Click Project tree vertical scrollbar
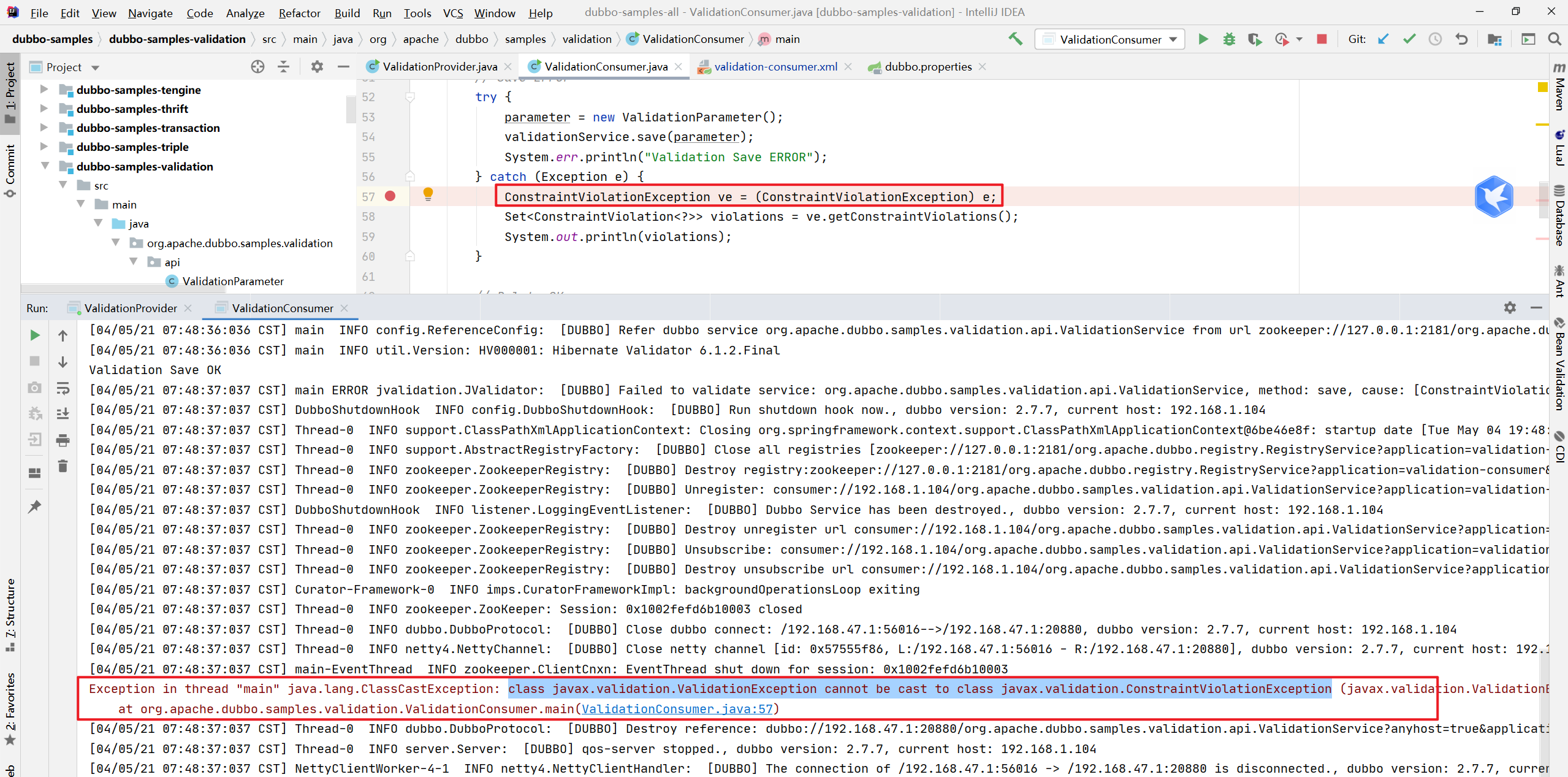Image resolution: width=1568 pixels, height=777 pixels. [x=351, y=109]
